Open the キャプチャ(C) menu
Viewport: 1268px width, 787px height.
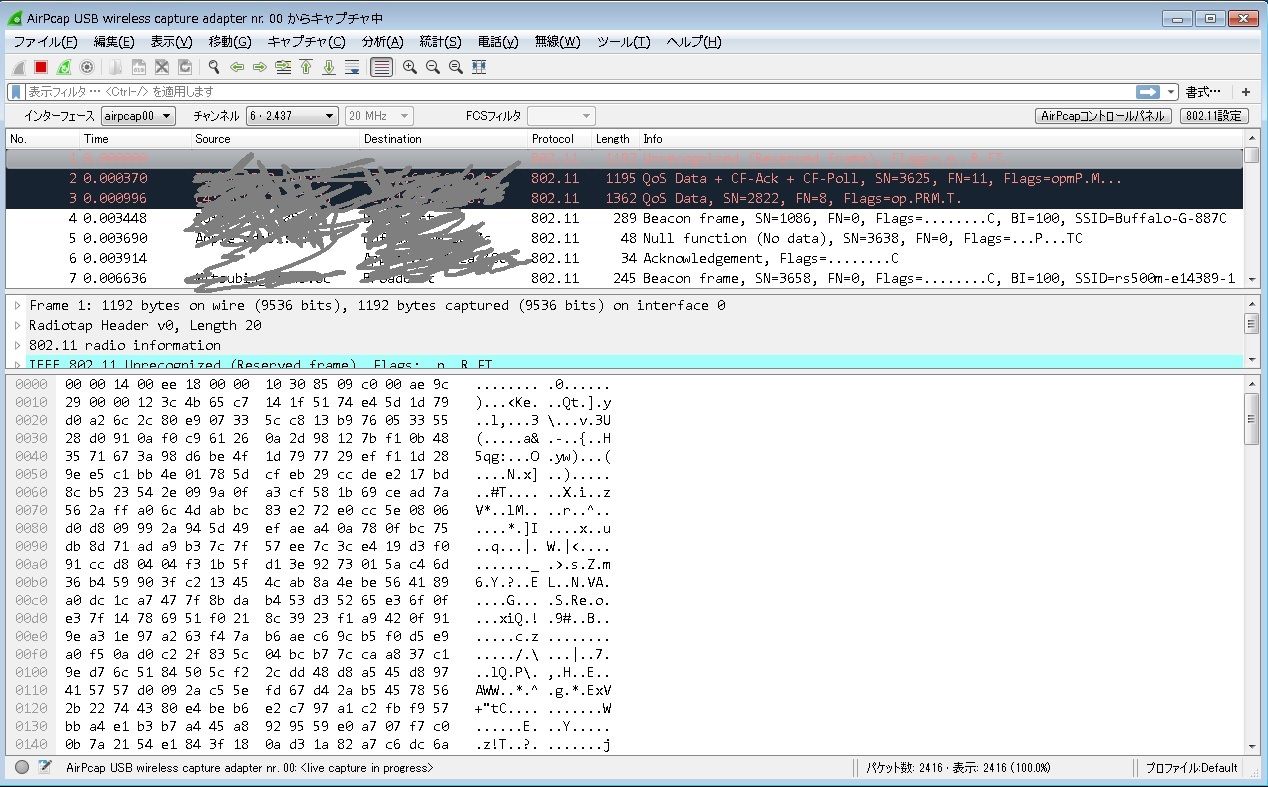[306, 42]
